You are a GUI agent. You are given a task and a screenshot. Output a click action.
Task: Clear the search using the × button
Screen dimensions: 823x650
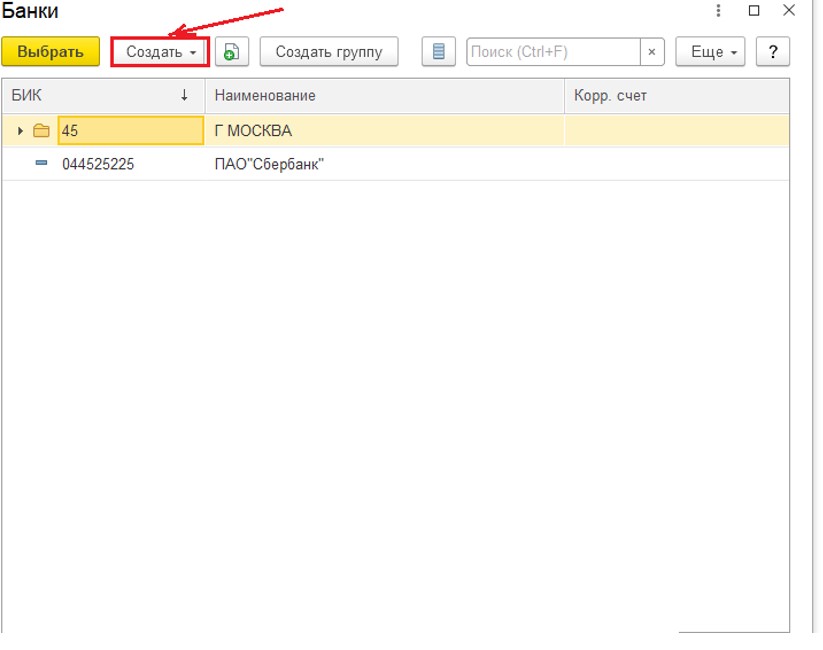click(x=652, y=52)
